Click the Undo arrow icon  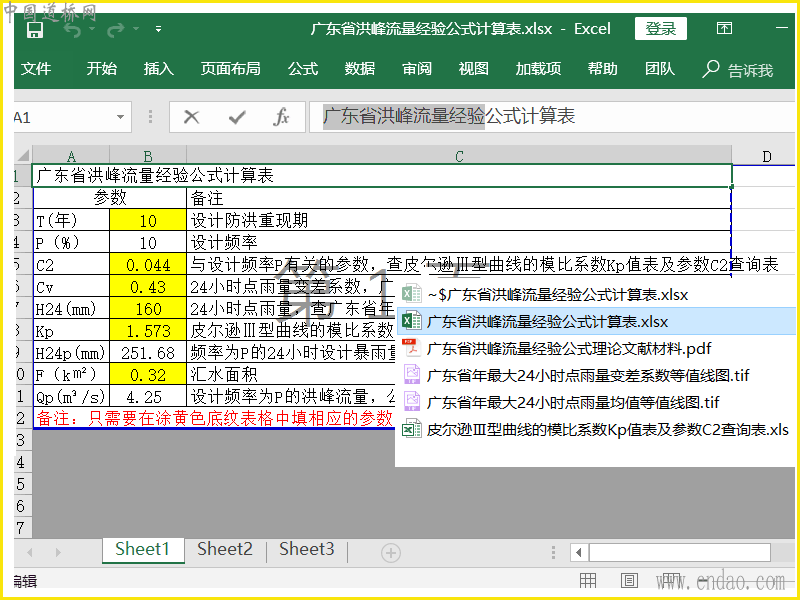pos(72,30)
